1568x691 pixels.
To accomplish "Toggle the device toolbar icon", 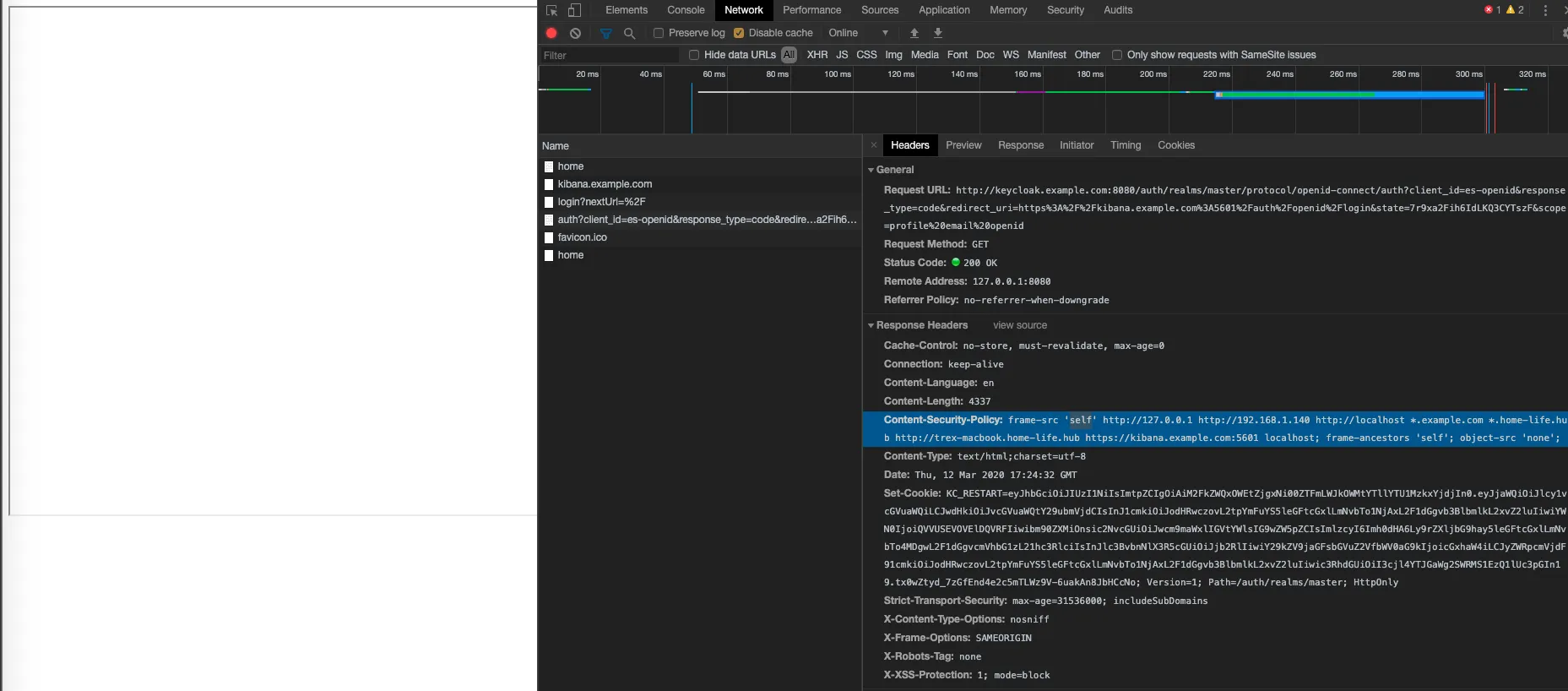I will (574, 10).
